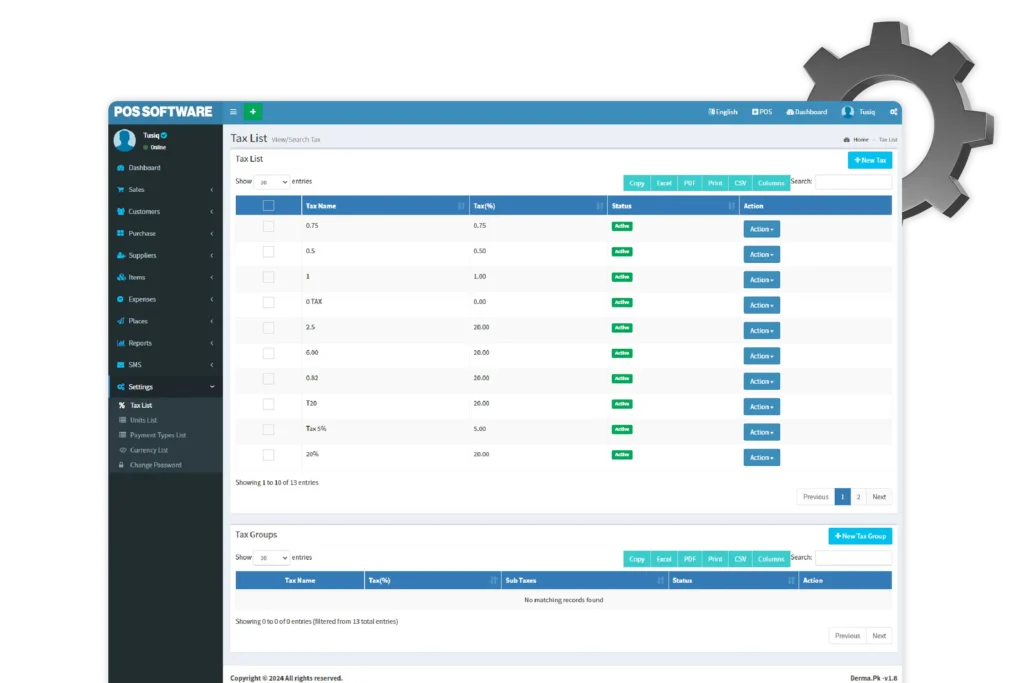Viewport: 1024px width, 683px height.
Task: Click the Sales cart icon in the sidebar
Action: (121, 190)
